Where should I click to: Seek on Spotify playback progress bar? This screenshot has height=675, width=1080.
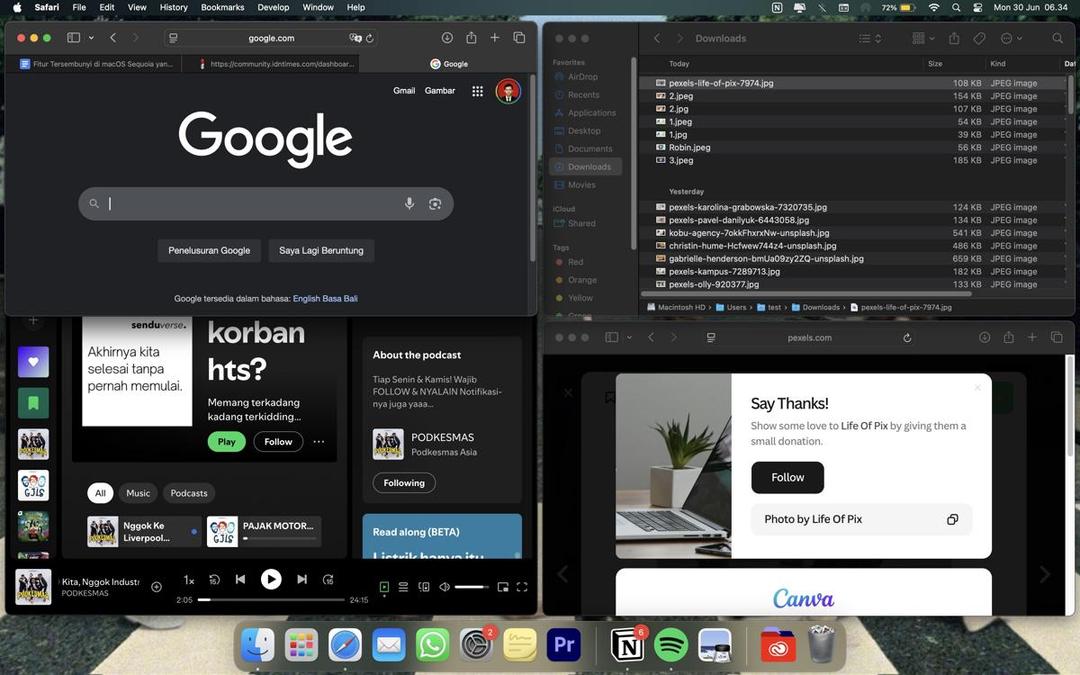(271, 600)
